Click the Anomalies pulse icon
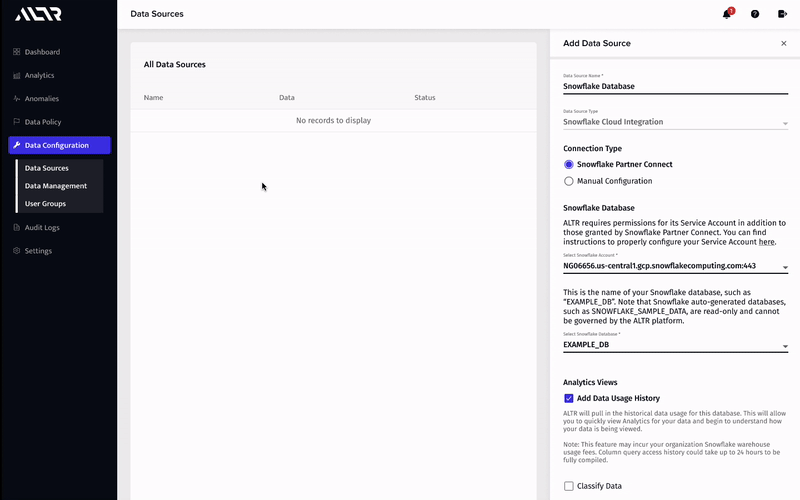Viewport: 800px width, 500px height. [x=16, y=98]
